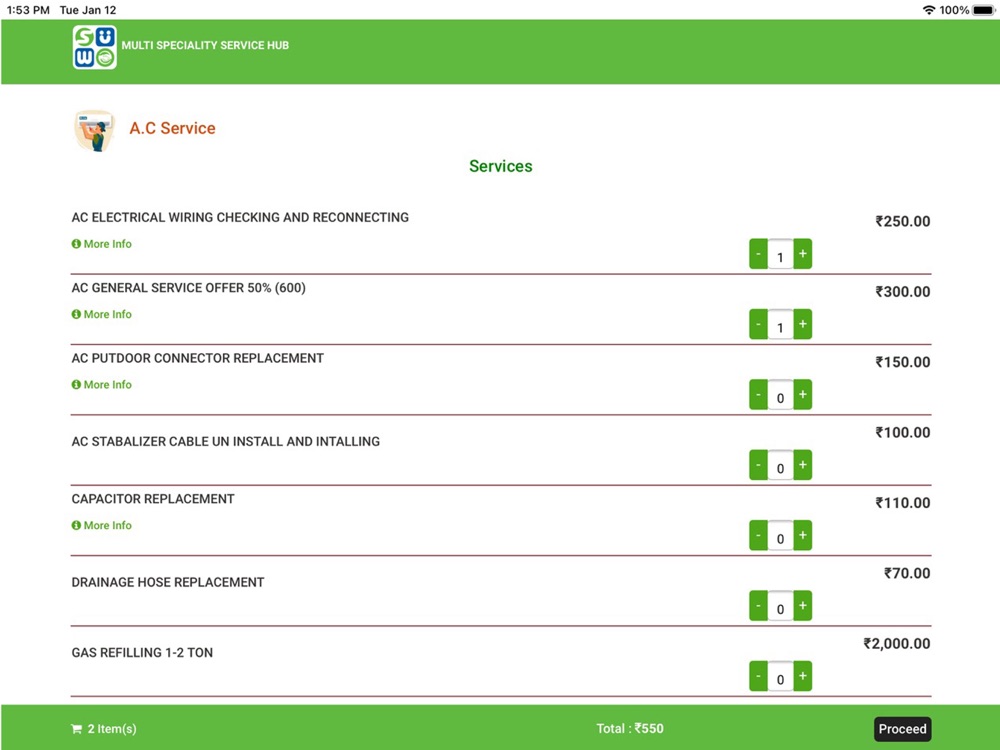Add one AC Putdoor Connector Replacement
This screenshot has height=750, width=1000.
point(803,394)
